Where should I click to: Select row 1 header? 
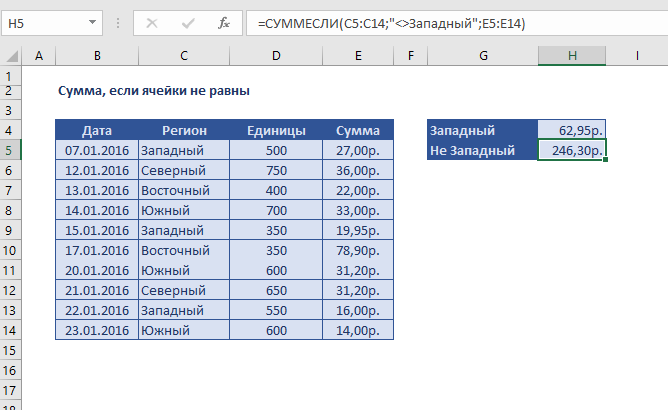[x=10, y=76]
